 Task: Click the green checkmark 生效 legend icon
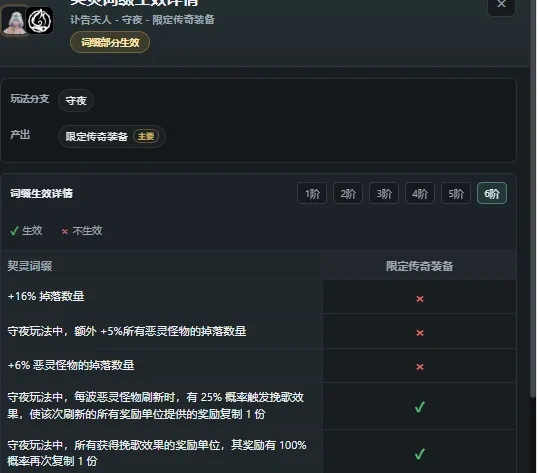[14, 231]
